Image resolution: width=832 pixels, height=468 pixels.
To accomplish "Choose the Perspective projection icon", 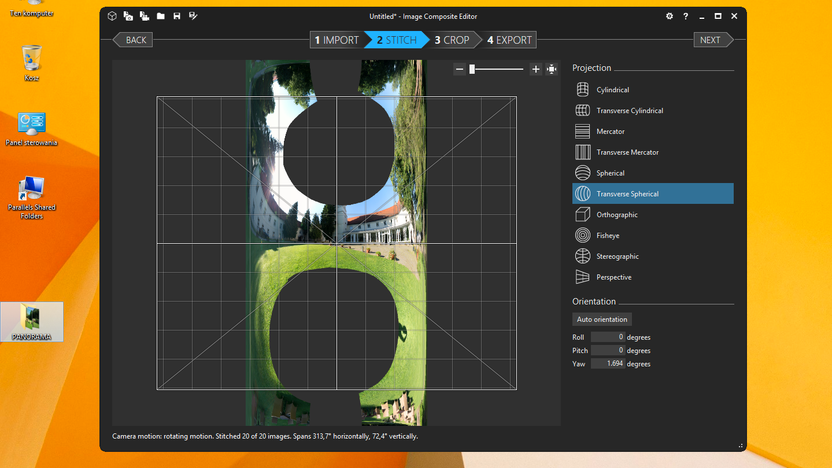I will tap(583, 277).
